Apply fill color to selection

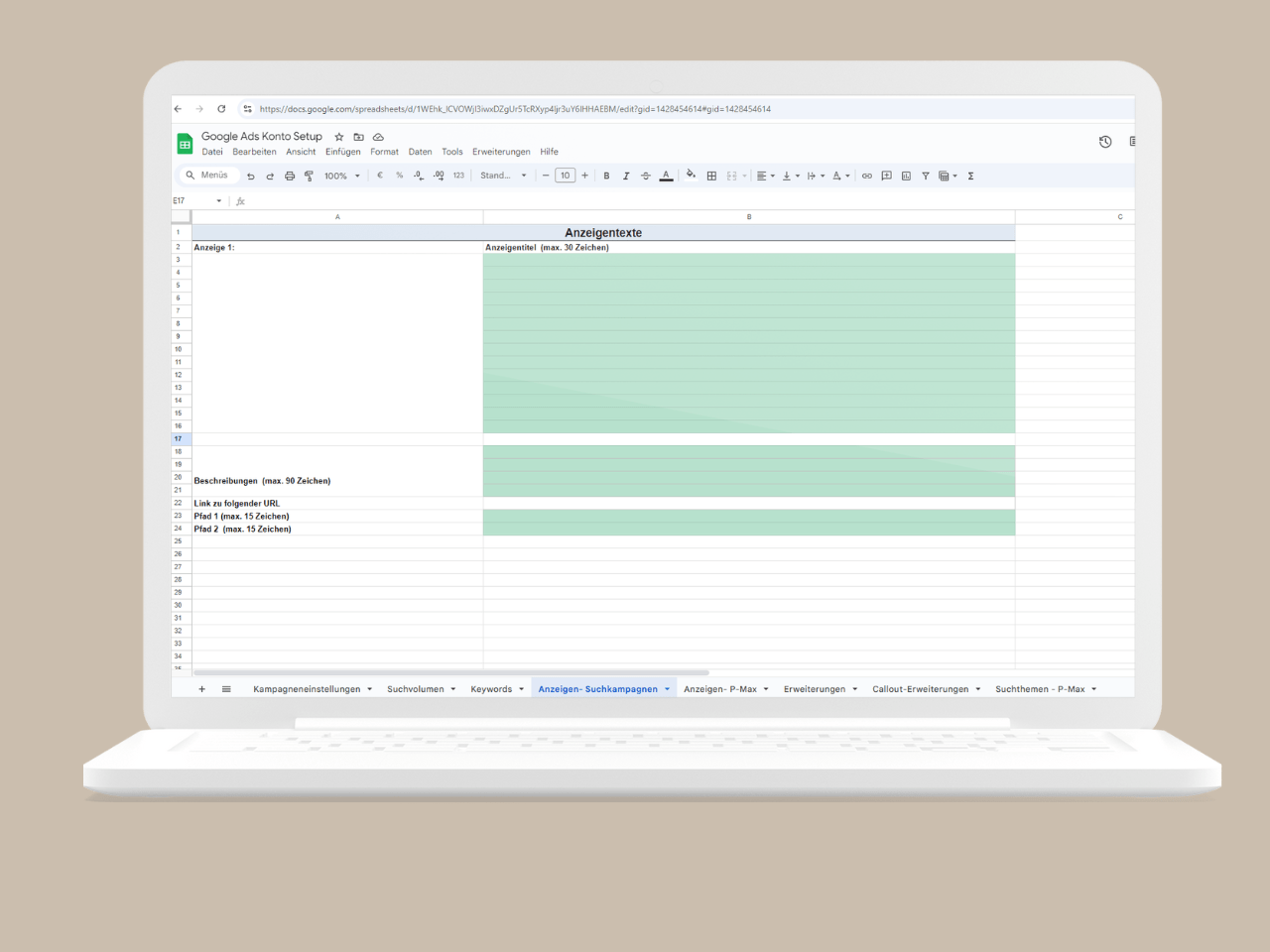point(692,176)
